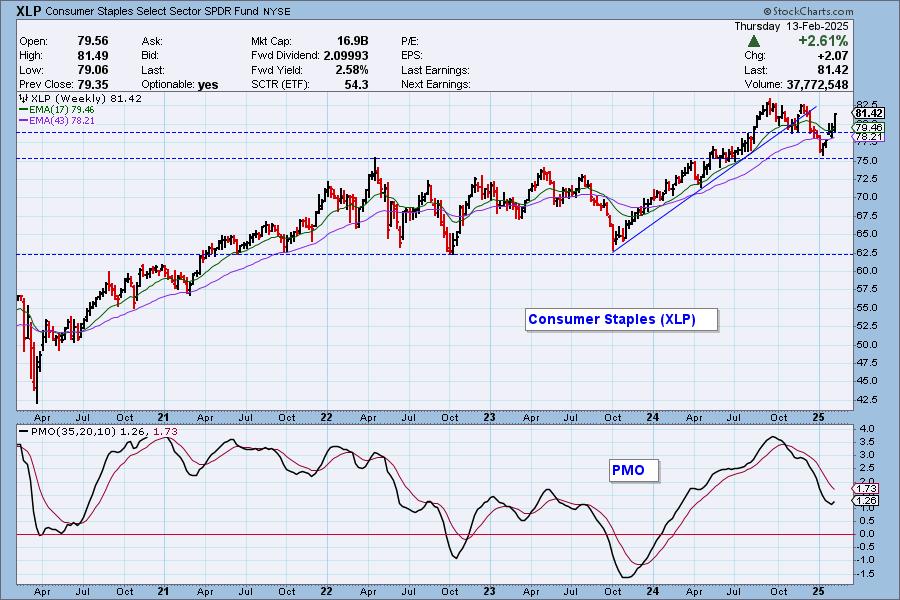Click the Fwd Dividend value 2.09993
This screenshot has height=600, width=900.
346,56
